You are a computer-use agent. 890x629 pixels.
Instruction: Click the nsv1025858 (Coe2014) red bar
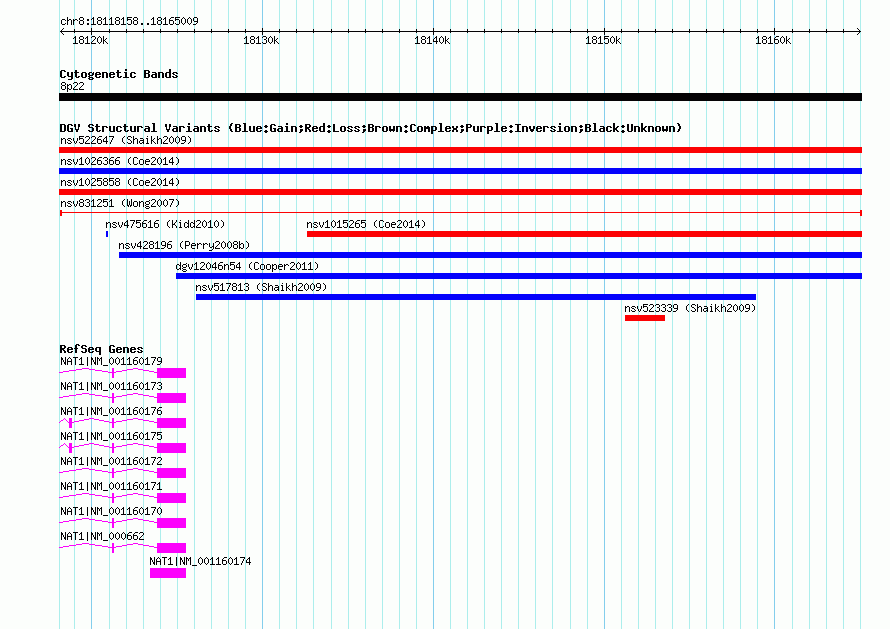(x=460, y=192)
